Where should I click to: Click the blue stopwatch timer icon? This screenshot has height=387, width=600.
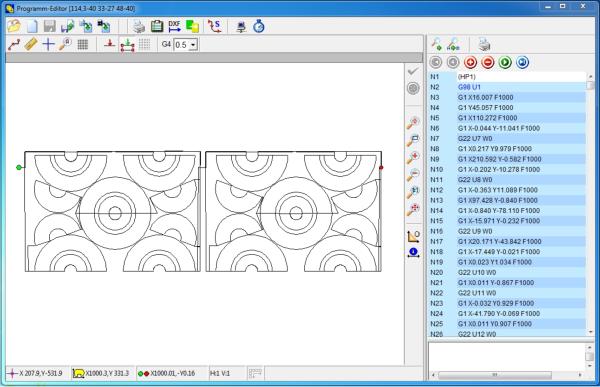point(259,26)
